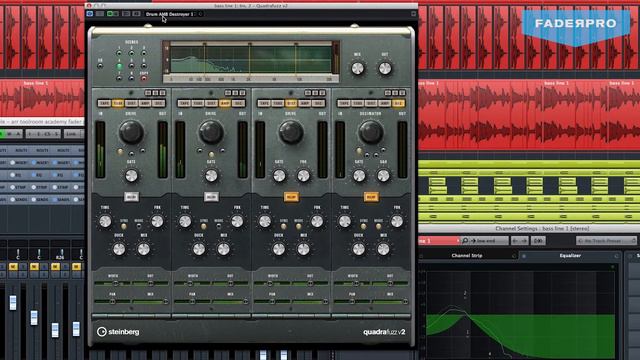Image resolution: width=640 pixels, height=360 pixels.
Task: Adjust the band 4 MIX slider handle
Action: 405,302
